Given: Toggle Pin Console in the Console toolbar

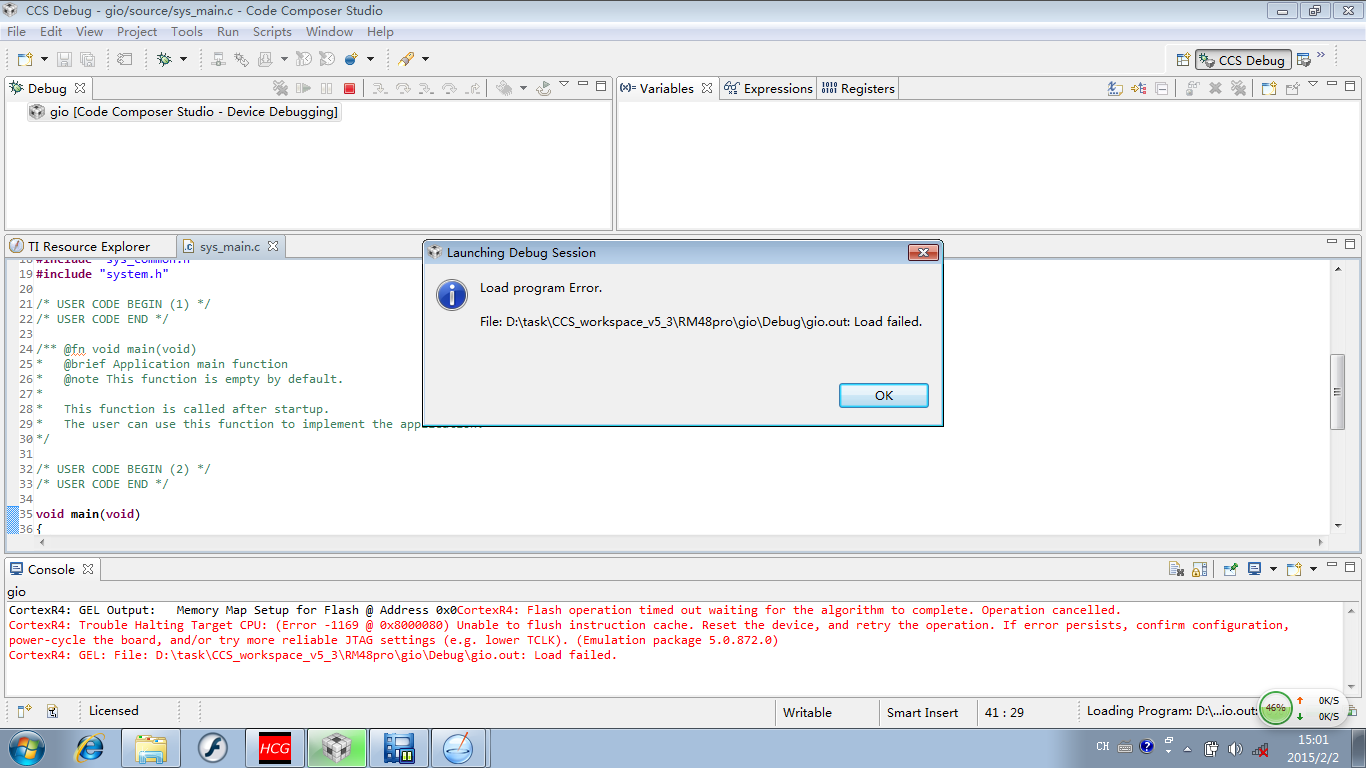Looking at the screenshot, I should (1231, 569).
